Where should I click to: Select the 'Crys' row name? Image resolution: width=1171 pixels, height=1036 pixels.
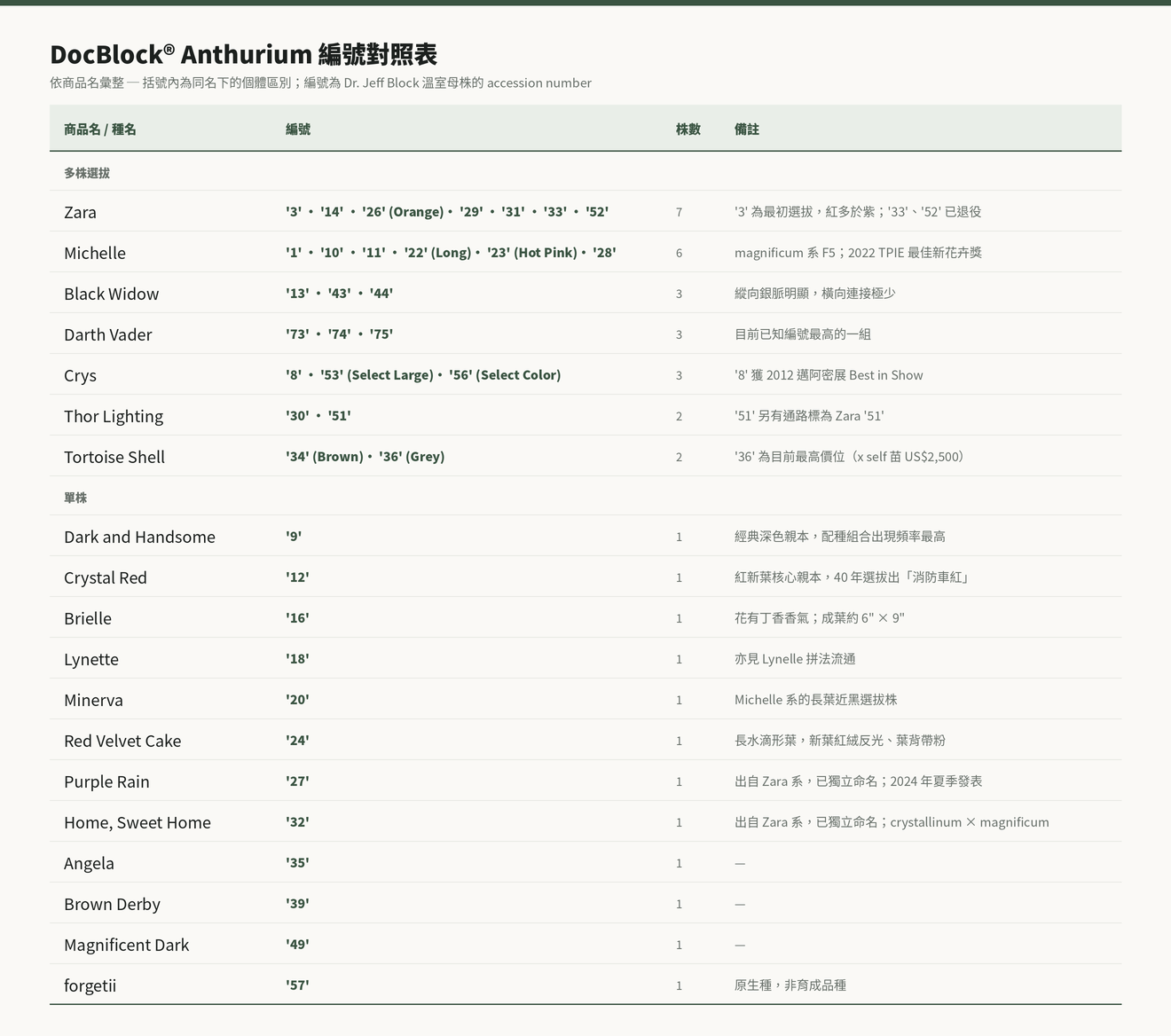click(80, 375)
